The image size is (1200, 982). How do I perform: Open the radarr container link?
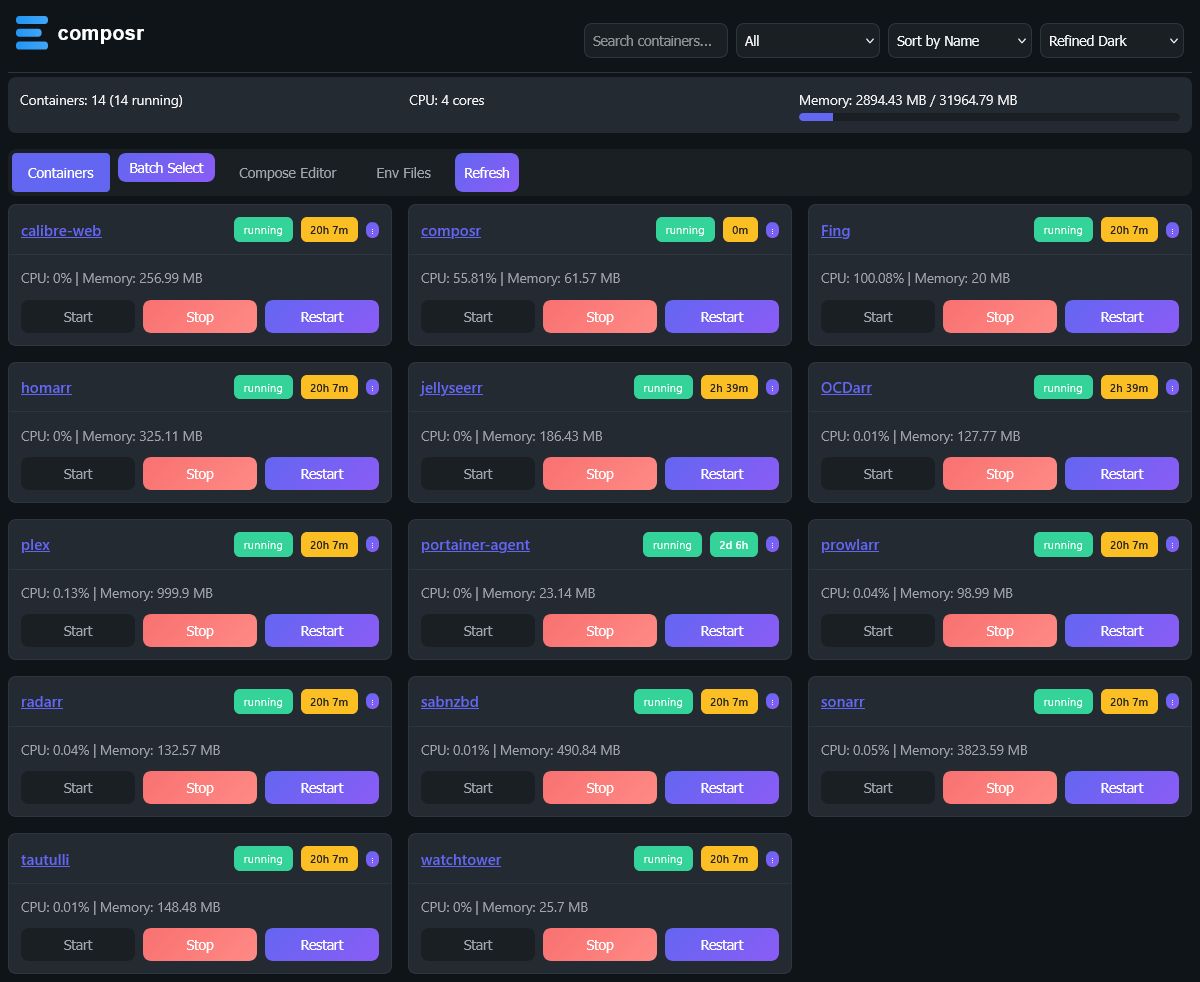[x=41, y=701]
